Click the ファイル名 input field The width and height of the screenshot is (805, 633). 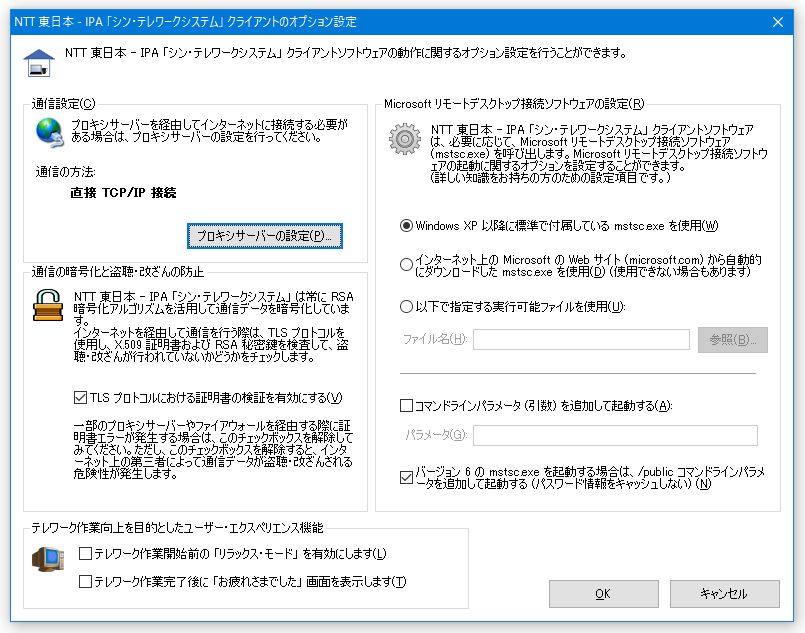pos(581,339)
